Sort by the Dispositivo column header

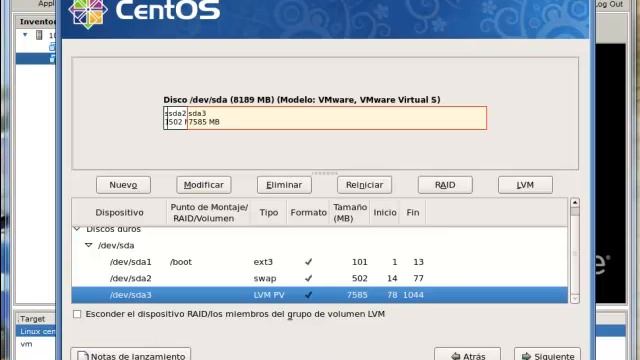click(x=119, y=212)
